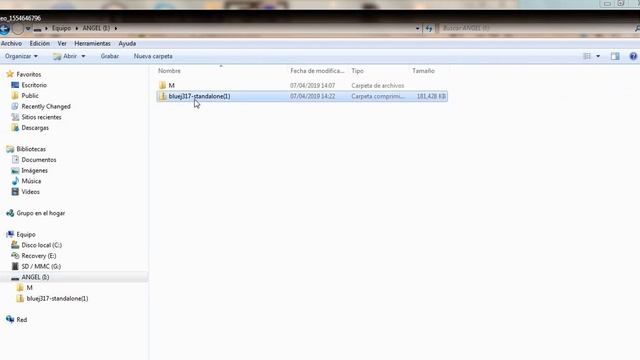Refresh the folder view
Viewport: 640px width, 360px height.
coord(429,29)
